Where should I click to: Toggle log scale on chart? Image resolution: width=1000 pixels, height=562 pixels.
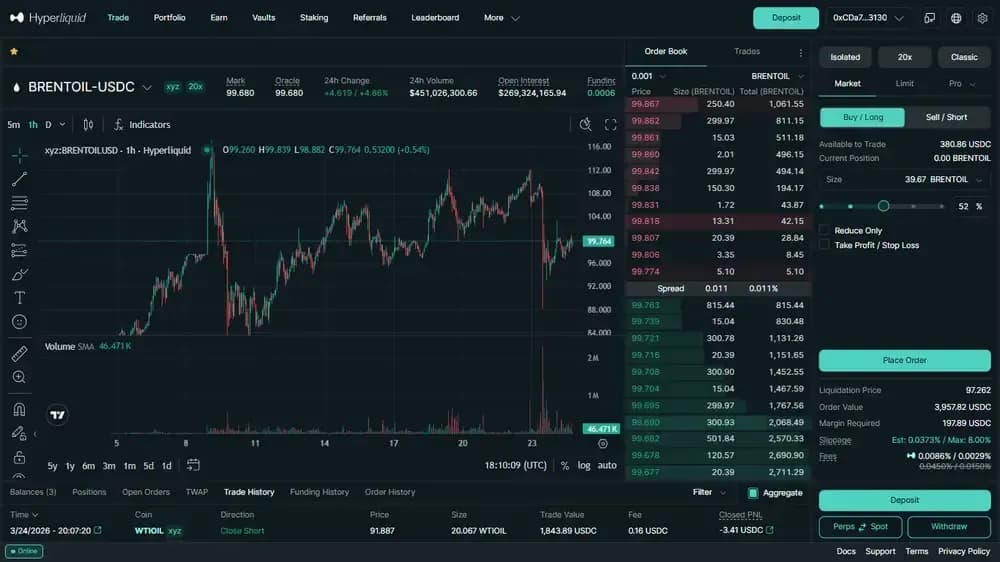584,466
